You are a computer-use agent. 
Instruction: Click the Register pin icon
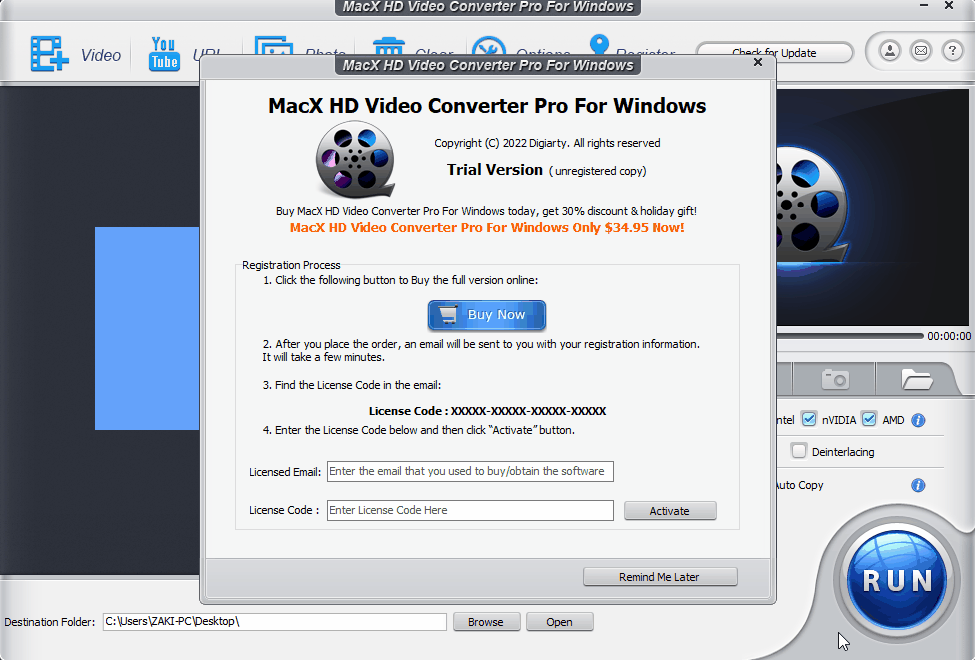point(599,44)
